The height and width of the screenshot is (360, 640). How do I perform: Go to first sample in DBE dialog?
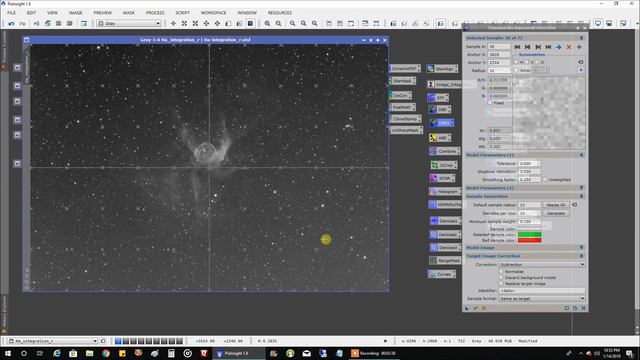pyautogui.click(x=517, y=47)
